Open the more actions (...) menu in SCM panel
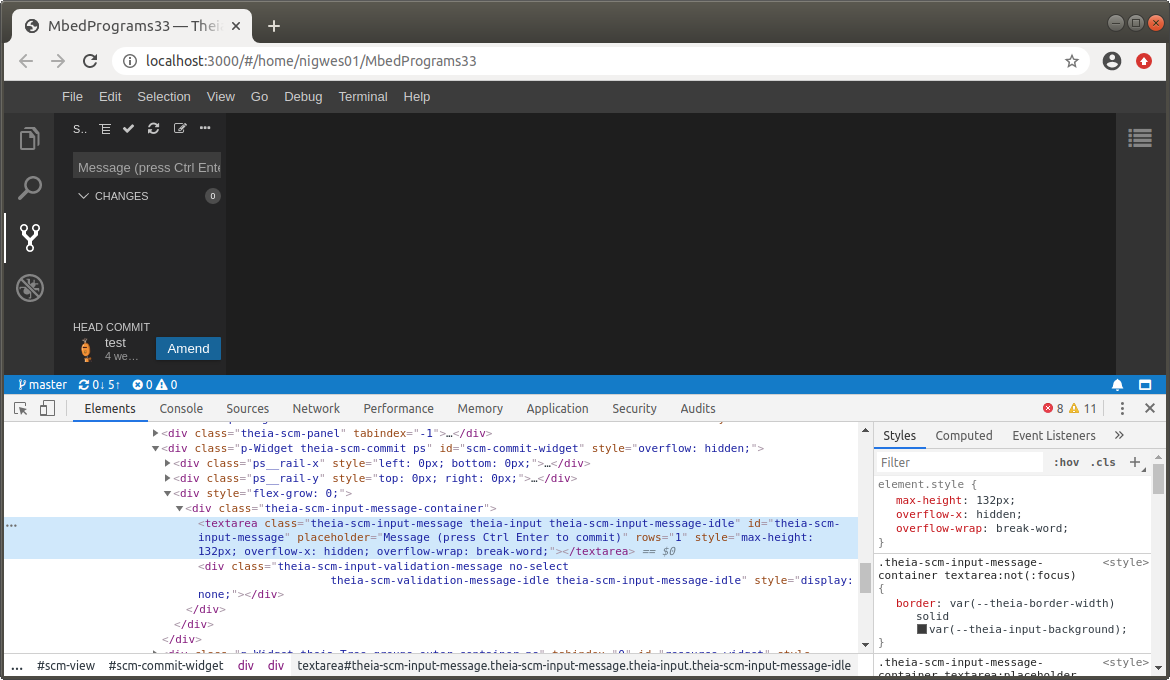Screen dimensions: 1170x680 [x=205, y=128]
